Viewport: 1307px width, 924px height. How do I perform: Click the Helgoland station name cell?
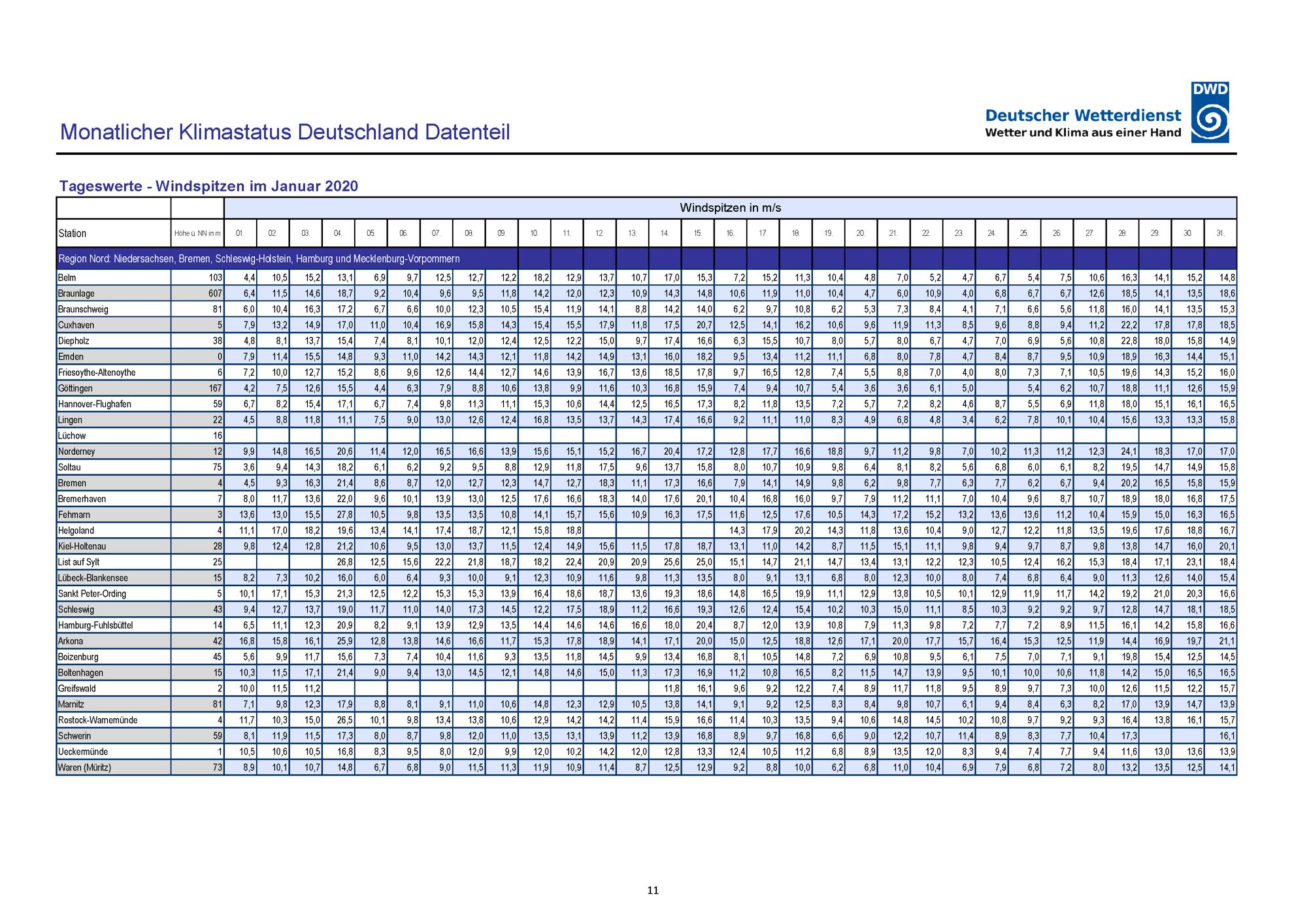pyautogui.click(x=114, y=531)
